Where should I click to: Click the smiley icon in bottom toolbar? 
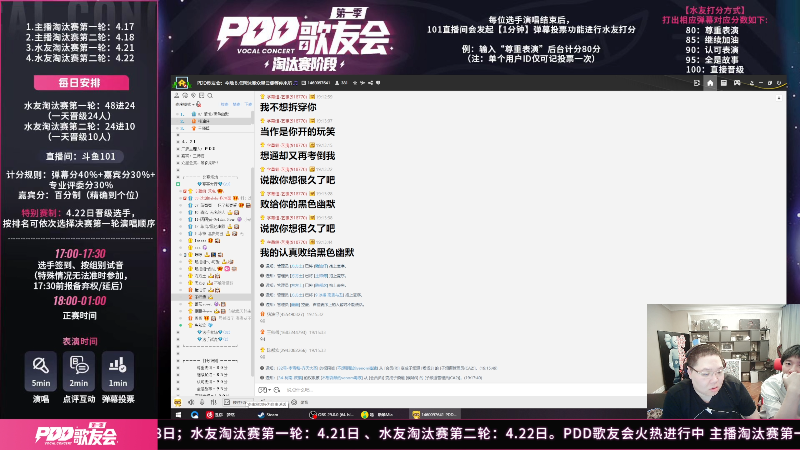click(294, 403)
